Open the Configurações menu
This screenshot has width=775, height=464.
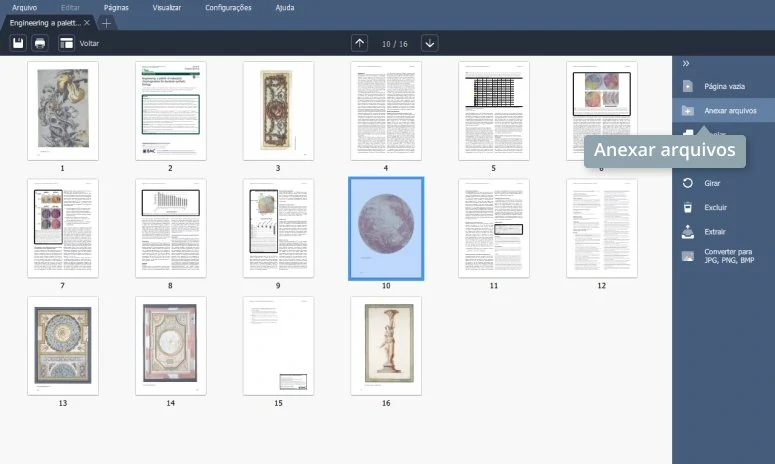(228, 7)
